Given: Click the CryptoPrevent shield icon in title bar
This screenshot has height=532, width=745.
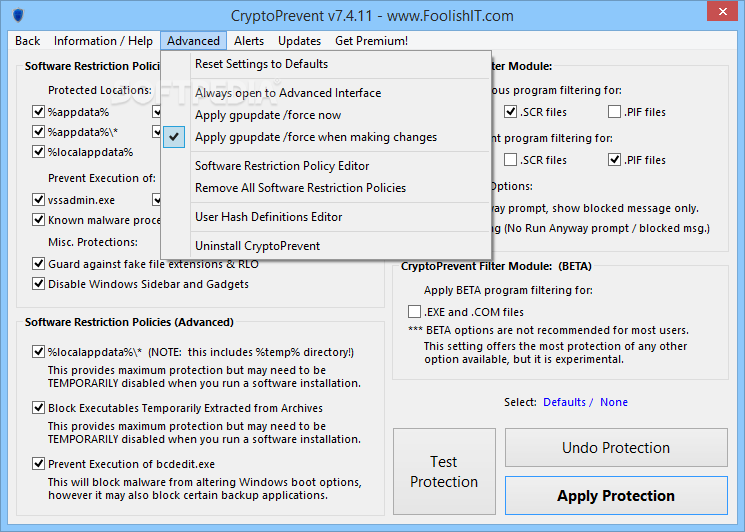Looking at the screenshot, I should pyautogui.click(x=18, y=15).
